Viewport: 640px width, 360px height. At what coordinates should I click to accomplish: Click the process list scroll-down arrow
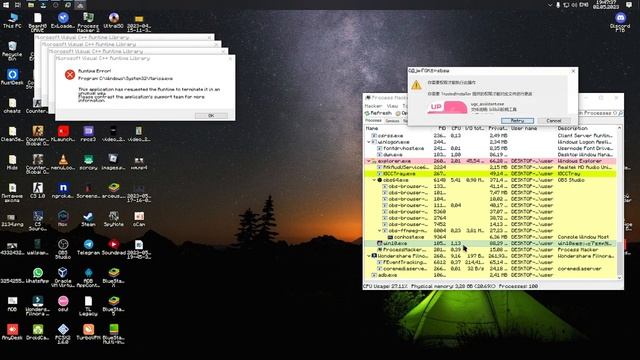tap(620, 278)
